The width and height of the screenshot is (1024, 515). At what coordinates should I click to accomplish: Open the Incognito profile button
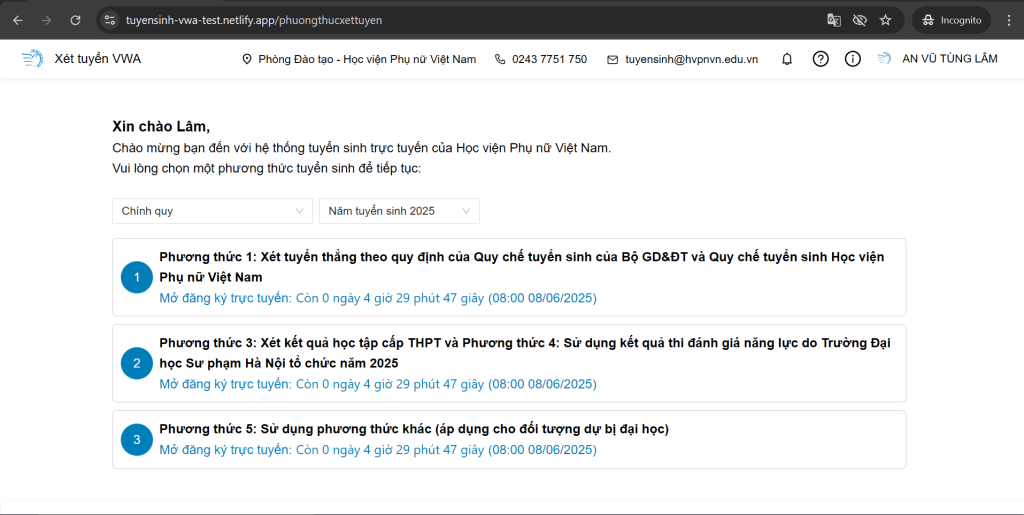click(951, 20)
